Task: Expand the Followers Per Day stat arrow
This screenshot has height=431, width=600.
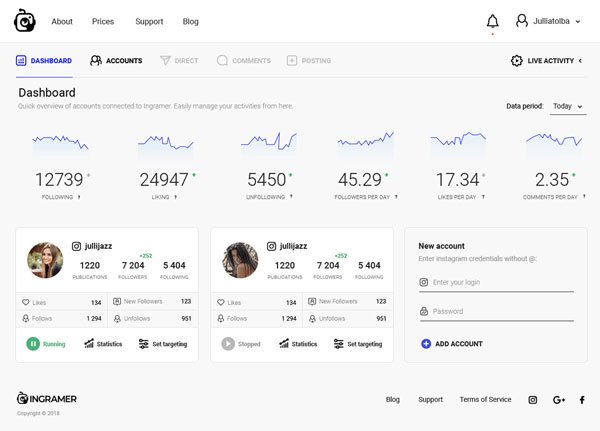Action: [396, 197]
